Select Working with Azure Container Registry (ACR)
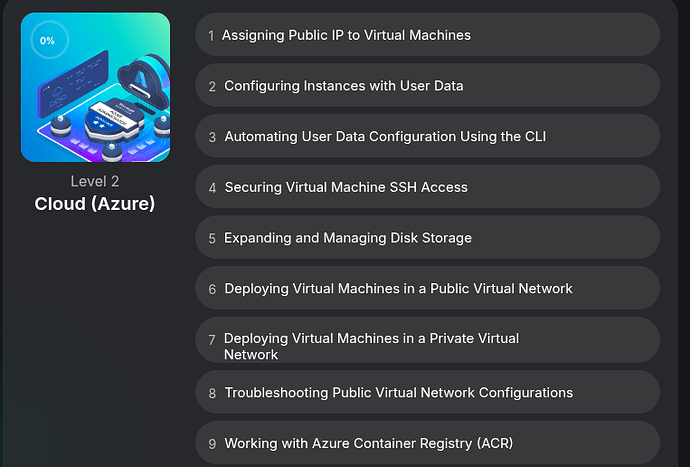690x467 pixels. [369, 443]
